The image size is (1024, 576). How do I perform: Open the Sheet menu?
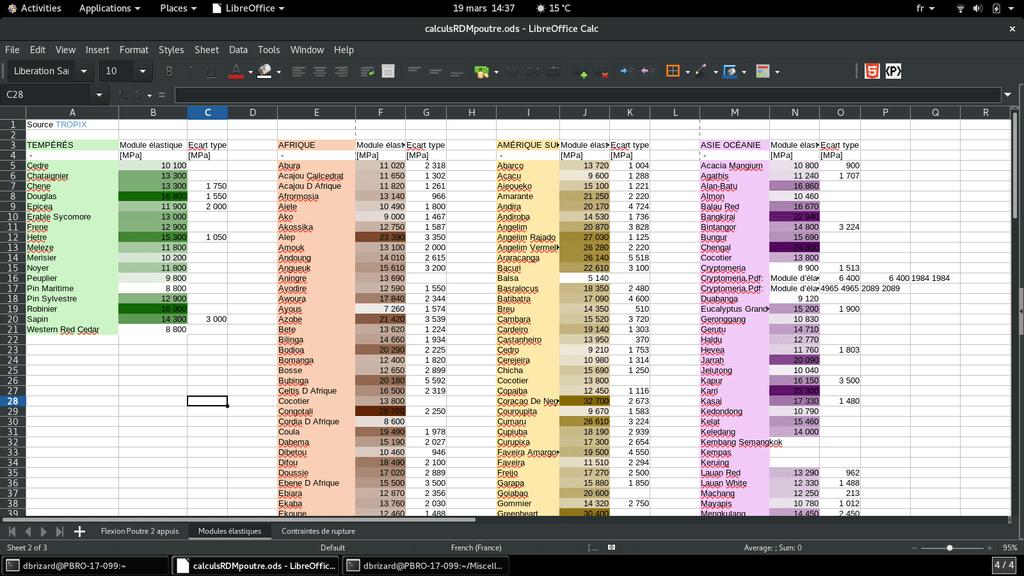[206, 49]
